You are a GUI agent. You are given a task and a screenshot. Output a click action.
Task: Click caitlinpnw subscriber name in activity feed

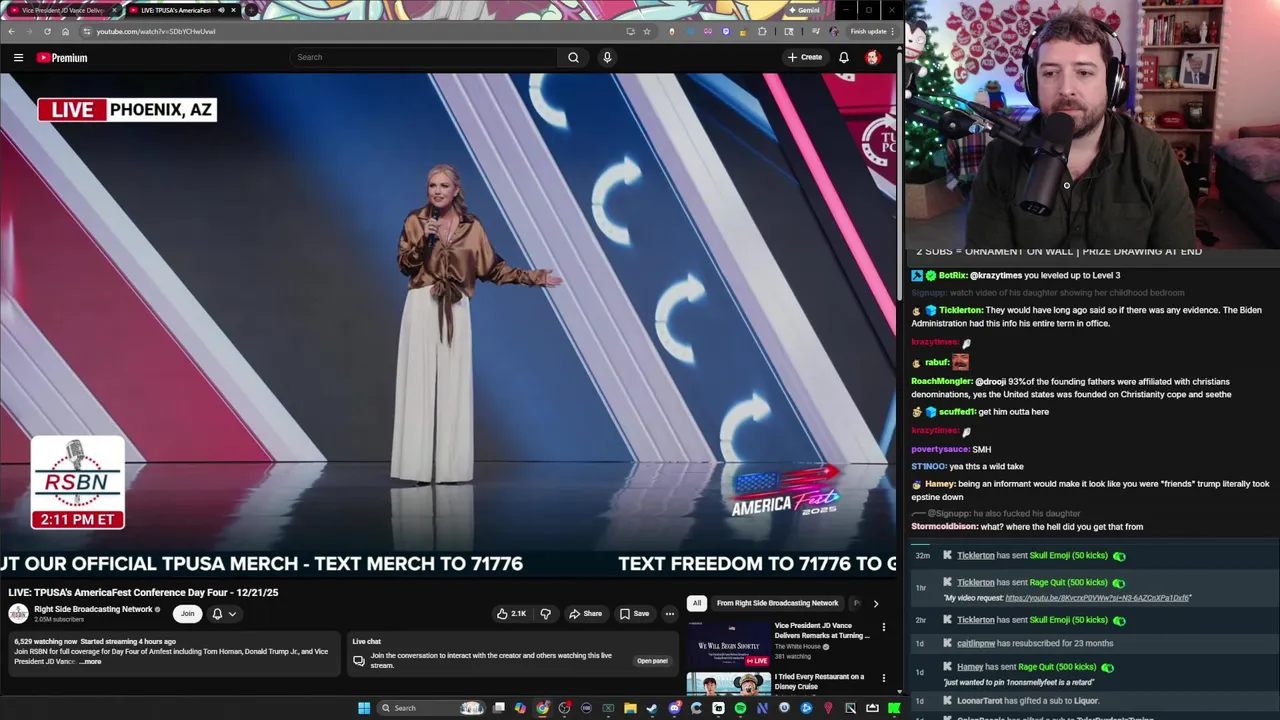pyautogui.click(x=976, y=644)
